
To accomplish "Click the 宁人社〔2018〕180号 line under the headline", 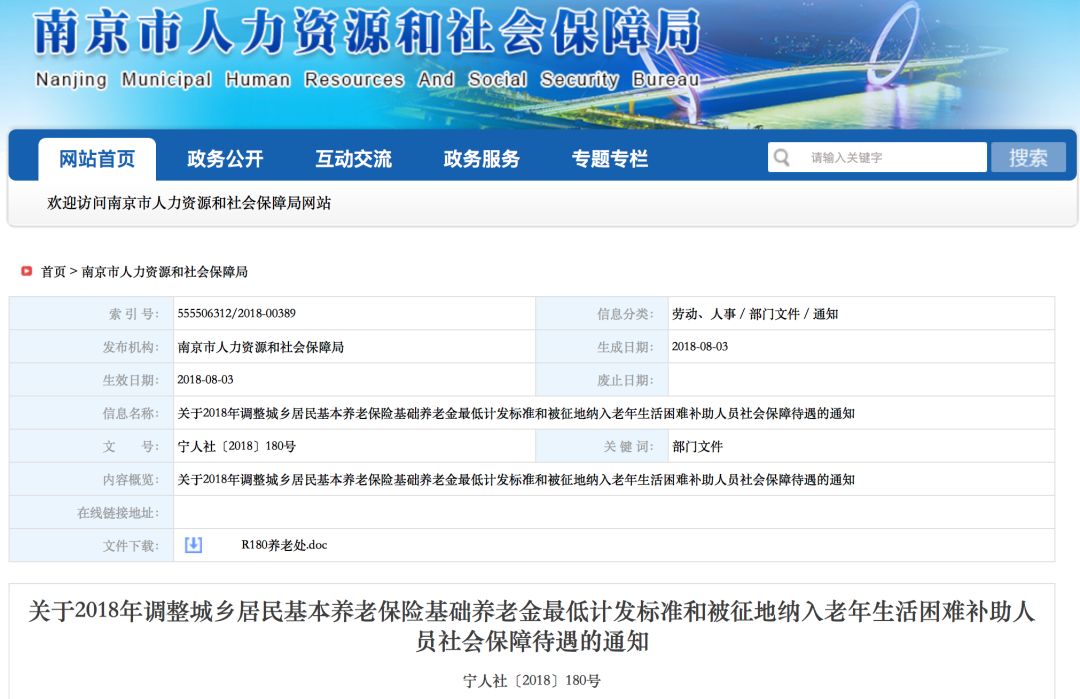I will pos(532,680).
